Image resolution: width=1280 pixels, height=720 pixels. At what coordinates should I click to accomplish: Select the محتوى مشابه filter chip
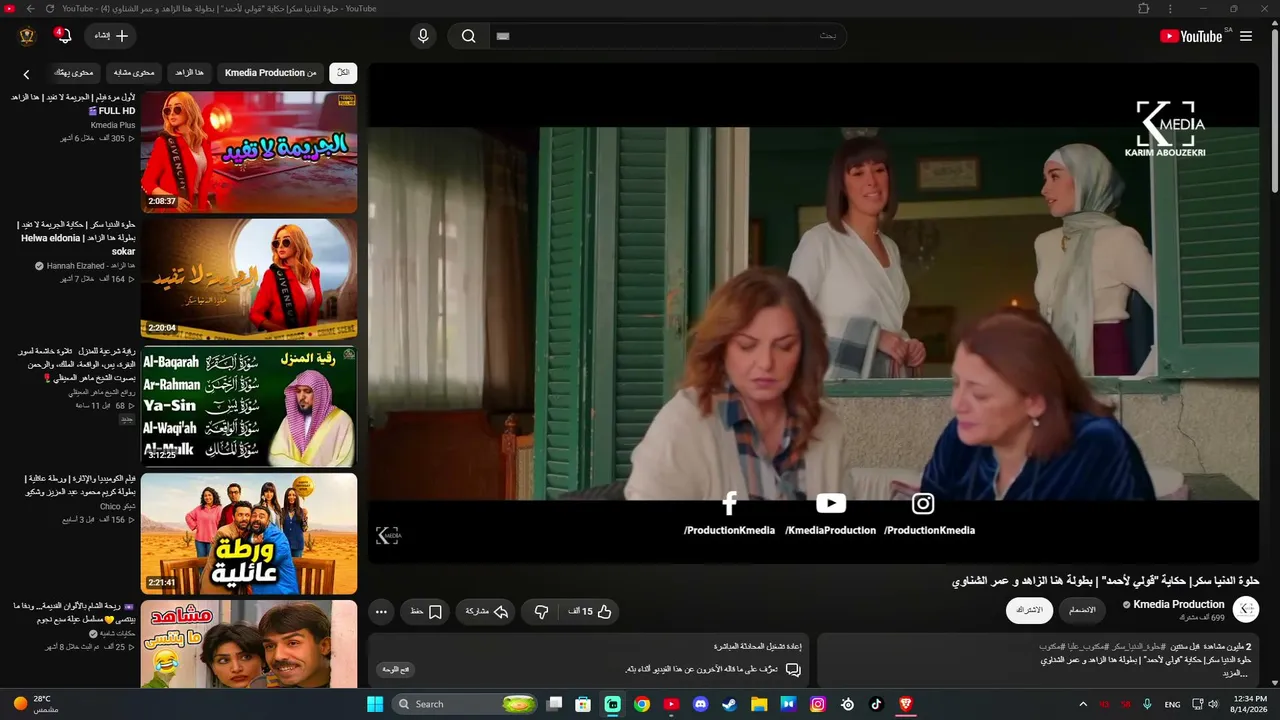[134, 72]
